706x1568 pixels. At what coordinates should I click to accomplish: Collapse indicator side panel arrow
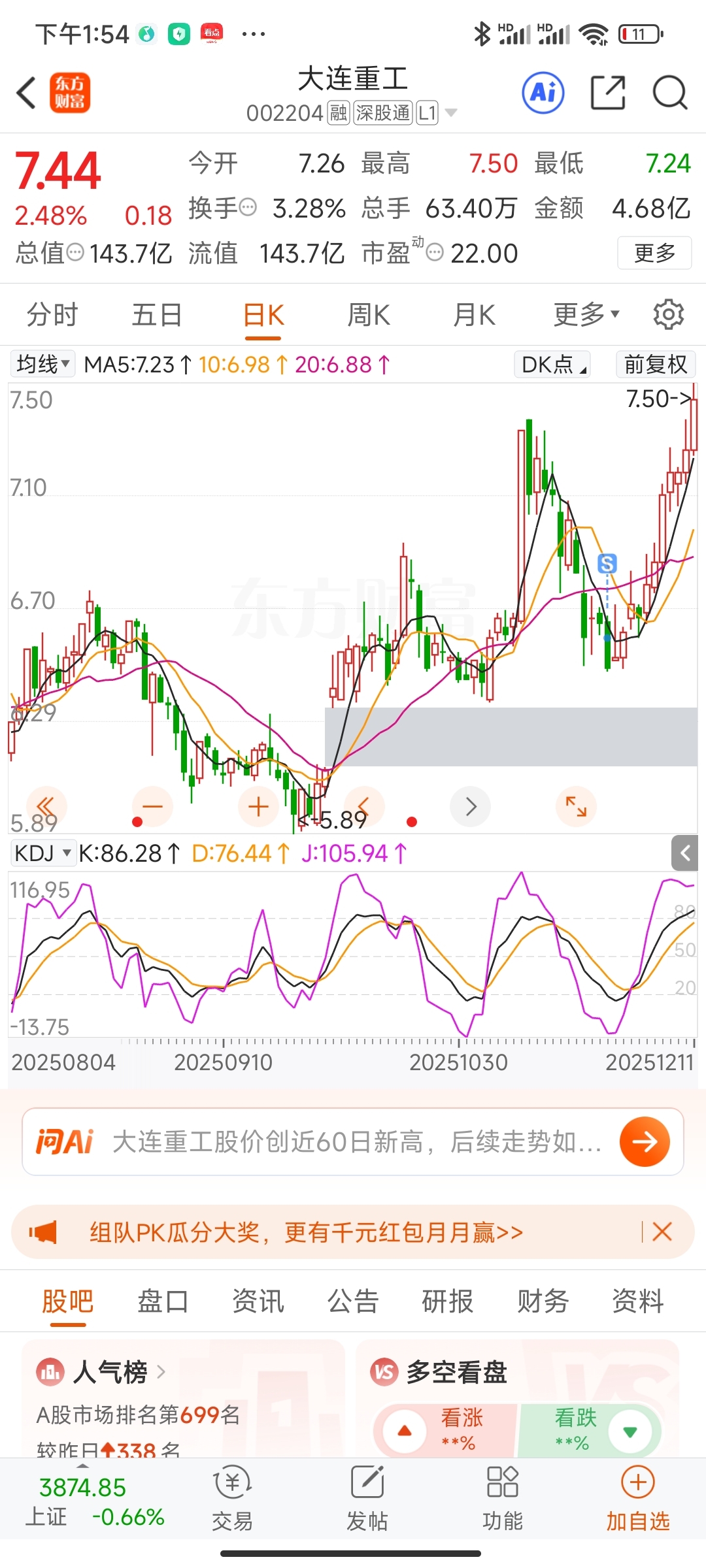684,853
